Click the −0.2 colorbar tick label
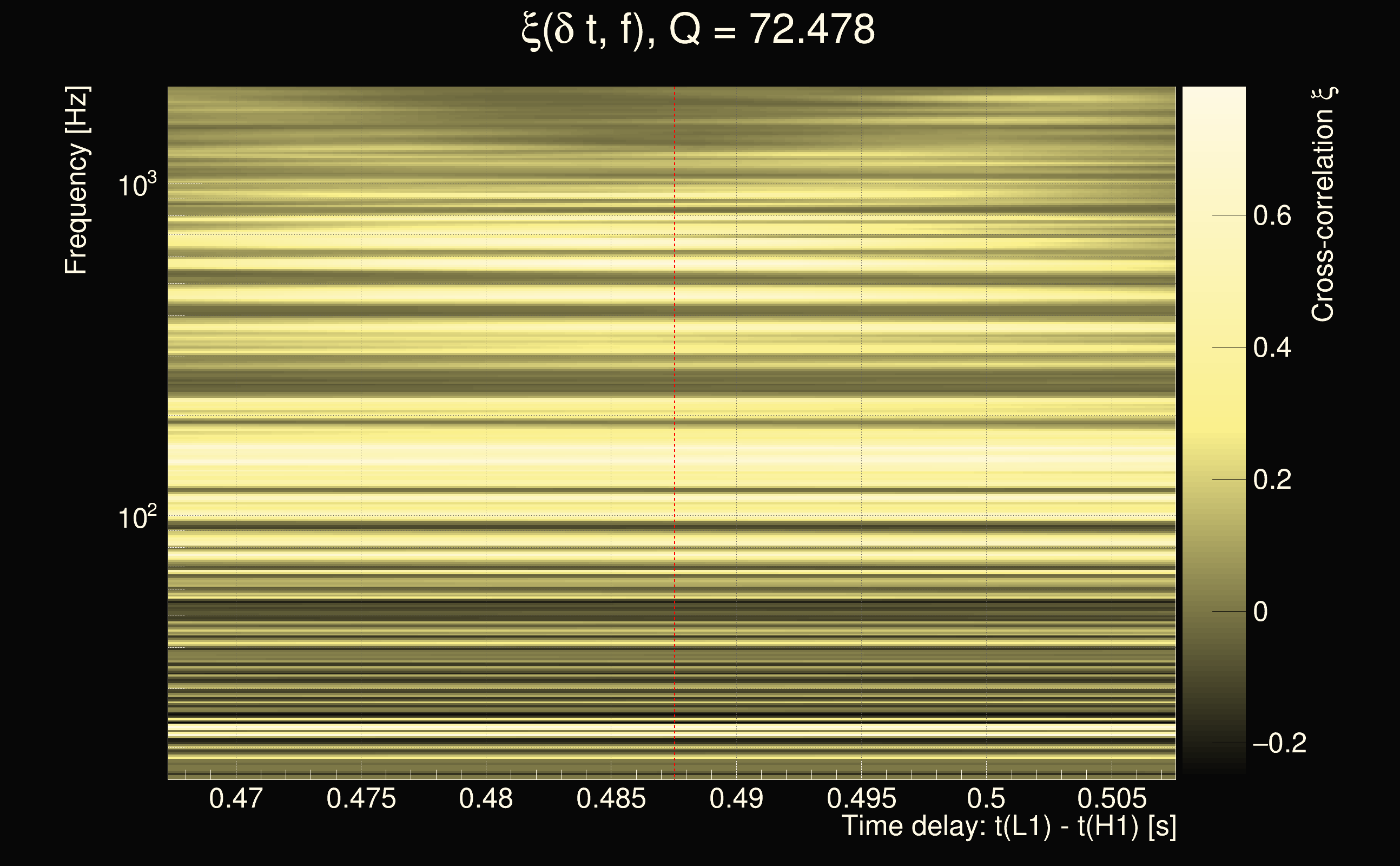The height and width of the screenshot is (866, 1400). pos(1279,743)
